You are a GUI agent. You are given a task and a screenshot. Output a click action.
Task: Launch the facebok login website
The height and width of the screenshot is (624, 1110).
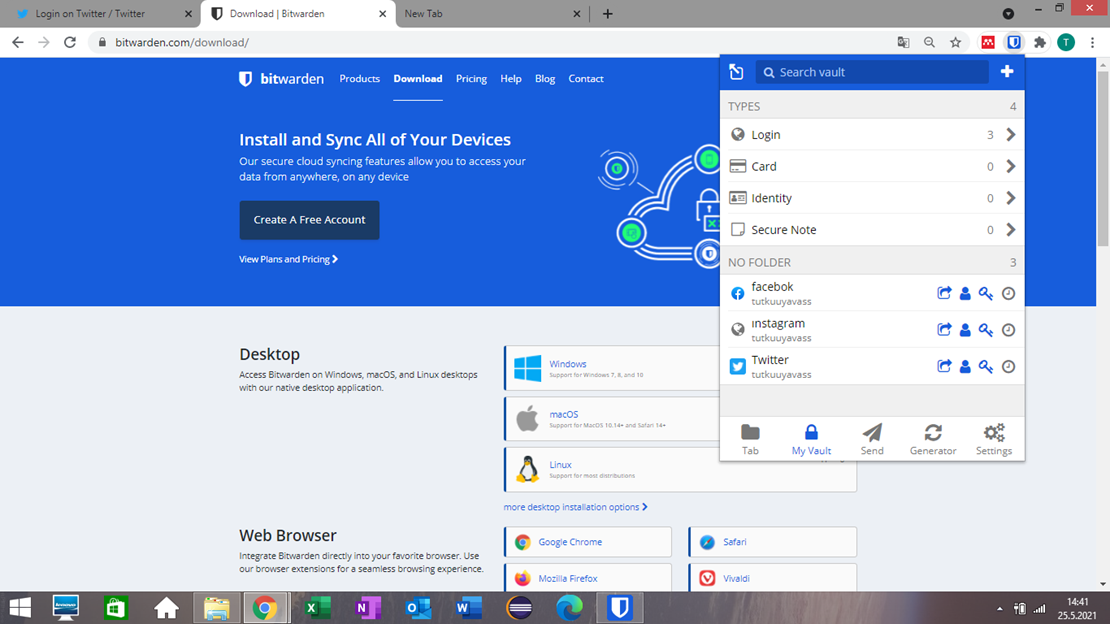pyautogui.click(x=944, y=293)
